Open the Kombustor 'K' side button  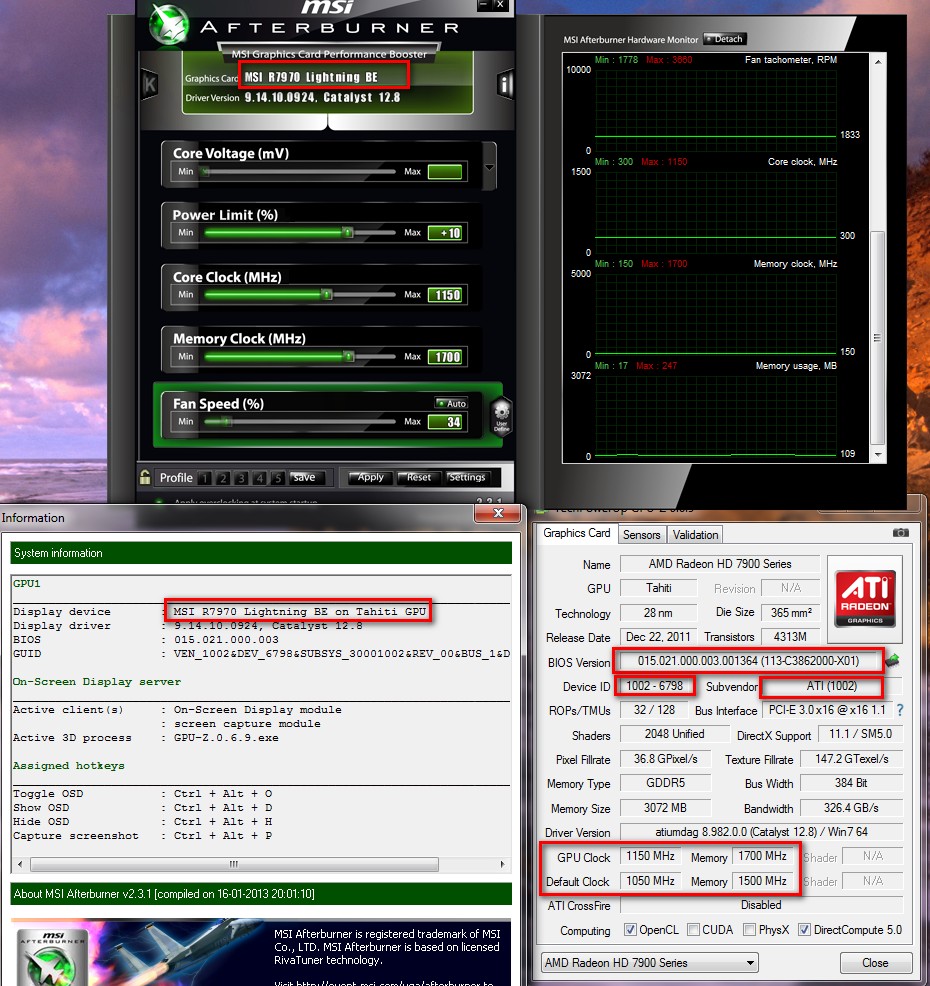tap(150, 84)
